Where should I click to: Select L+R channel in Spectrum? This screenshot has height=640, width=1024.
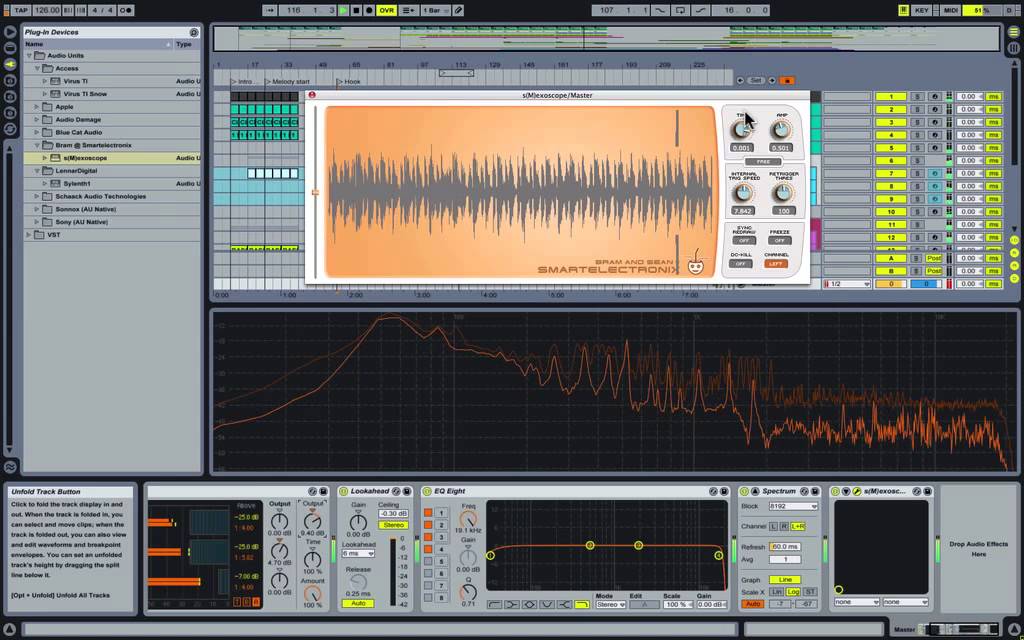pyautogui.click(x=797, y=526)
